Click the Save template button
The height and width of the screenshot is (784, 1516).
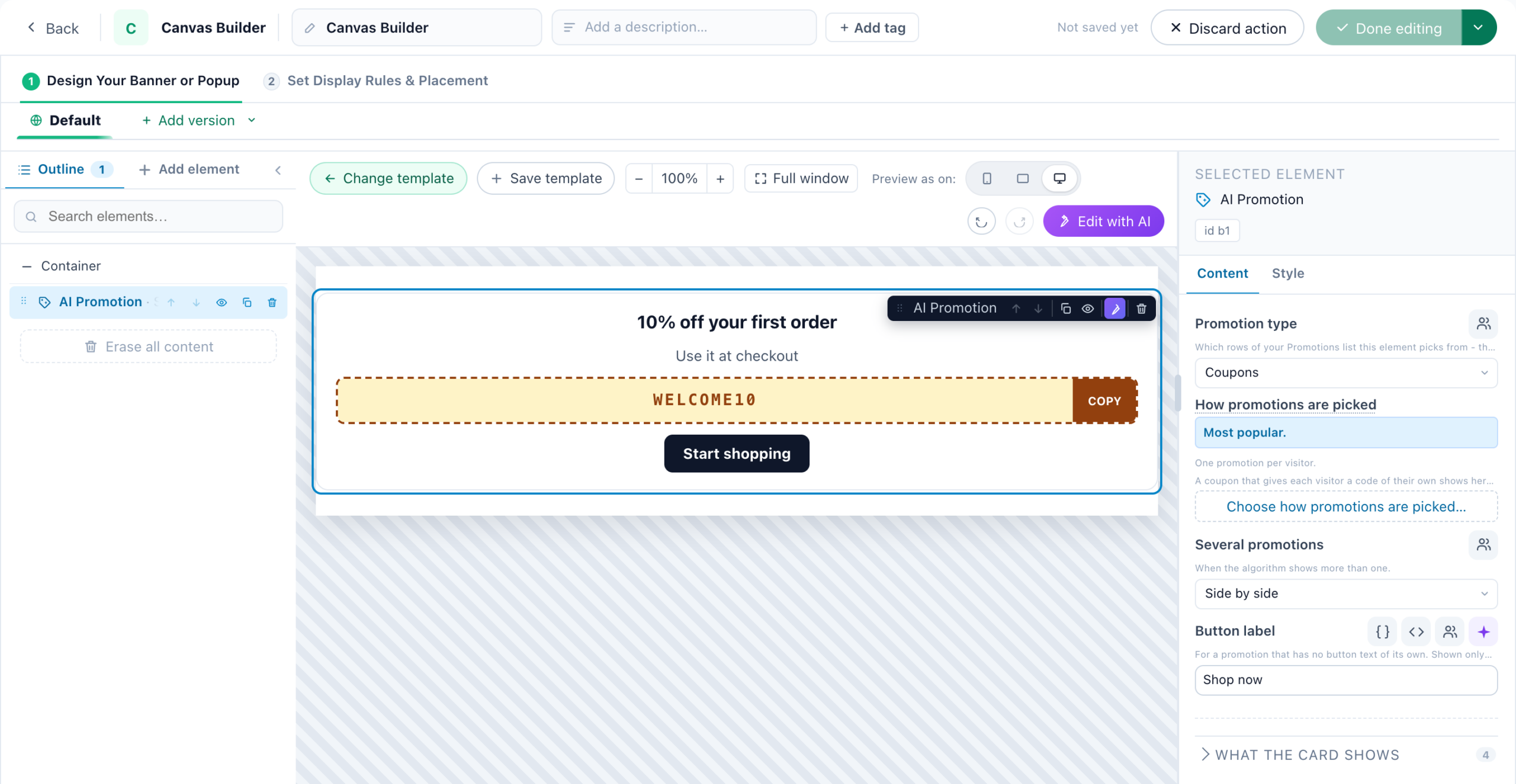point(546,178)
